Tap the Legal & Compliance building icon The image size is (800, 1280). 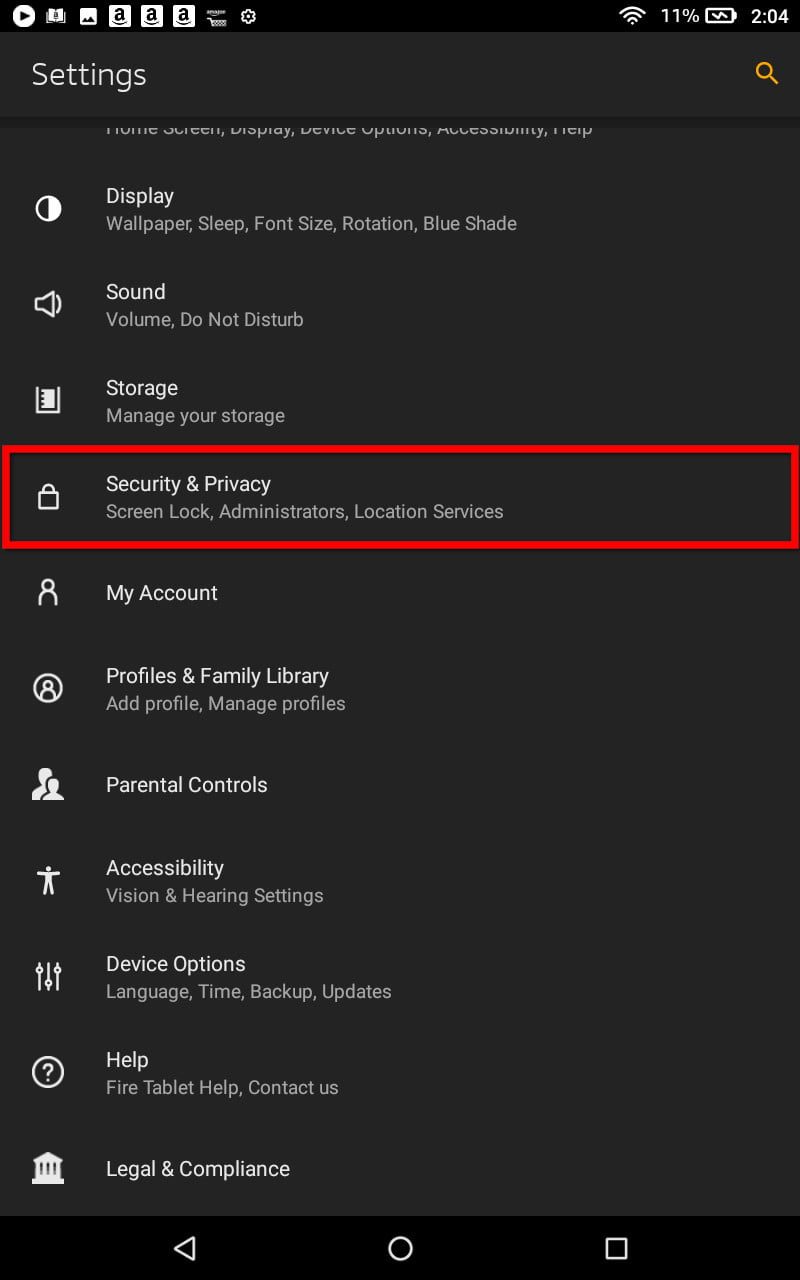coord(48,1168)
